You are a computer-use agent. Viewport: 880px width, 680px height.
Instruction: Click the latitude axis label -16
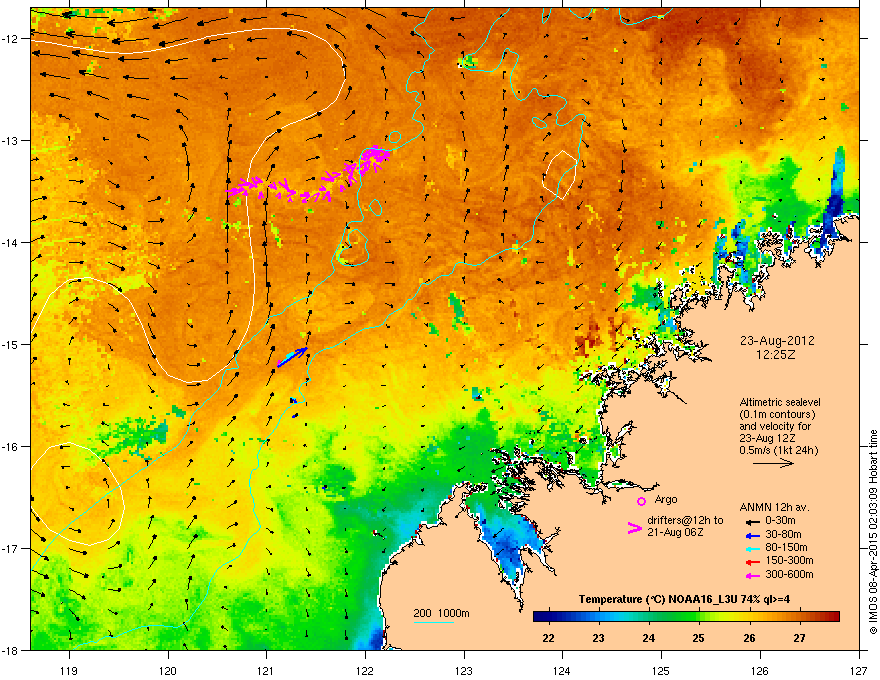pos(10,447)
